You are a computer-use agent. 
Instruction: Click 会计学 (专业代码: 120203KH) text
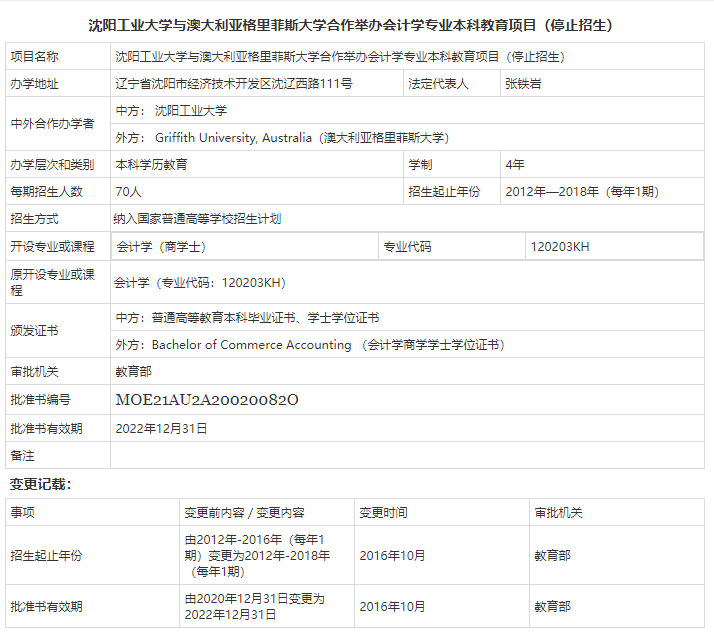(199, 283)
